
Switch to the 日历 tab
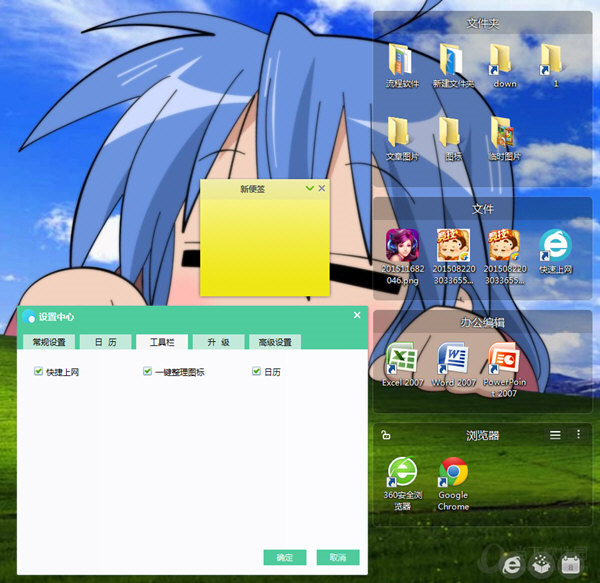point(105,342)
